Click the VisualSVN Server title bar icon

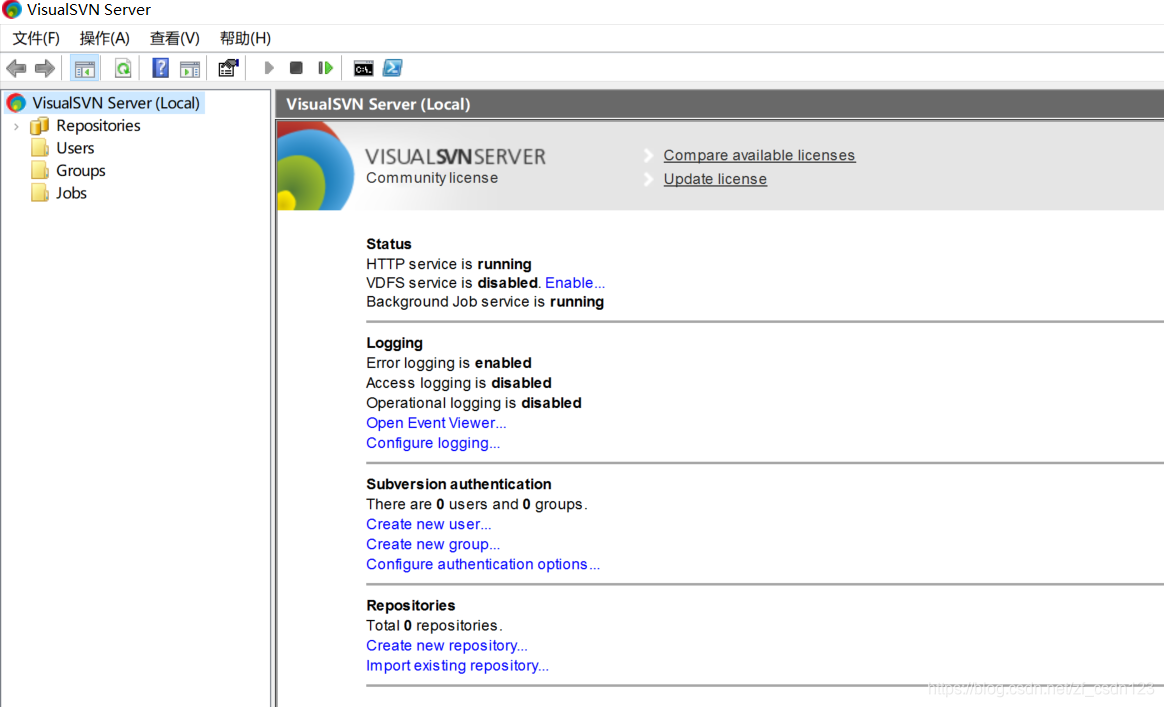point(12,10)
